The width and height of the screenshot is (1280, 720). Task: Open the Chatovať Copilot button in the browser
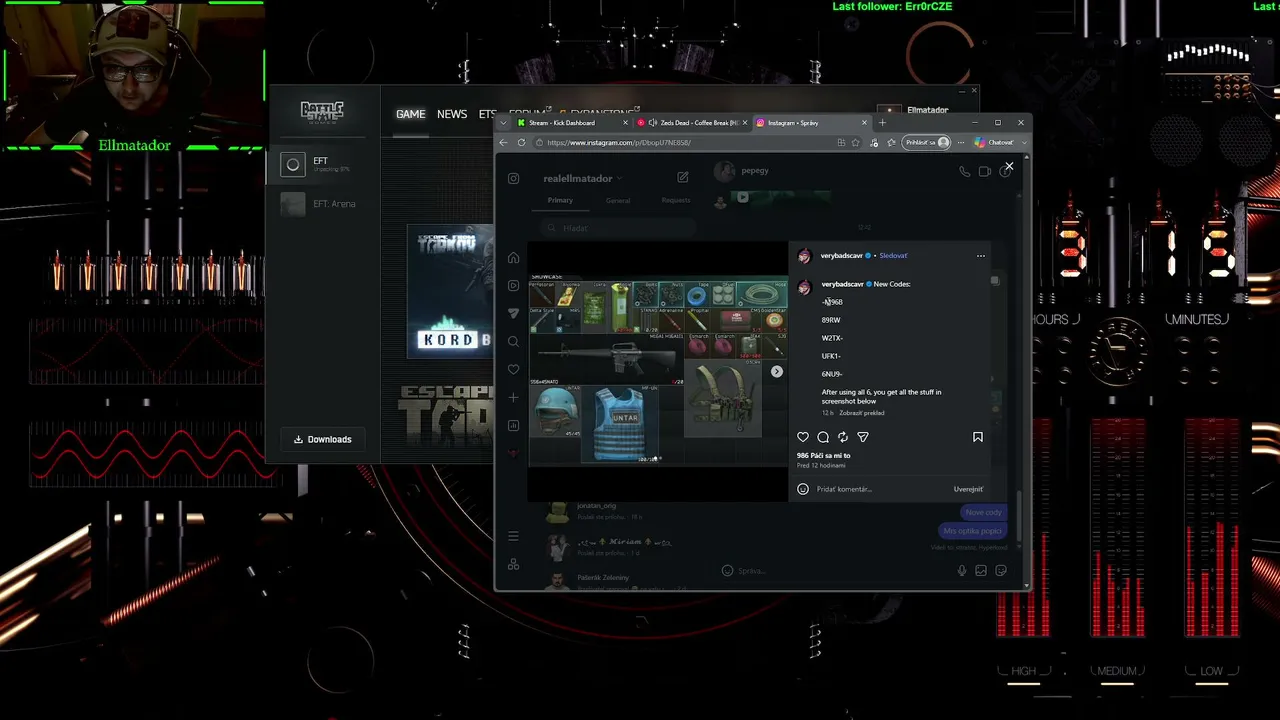[x=994, y=143]
